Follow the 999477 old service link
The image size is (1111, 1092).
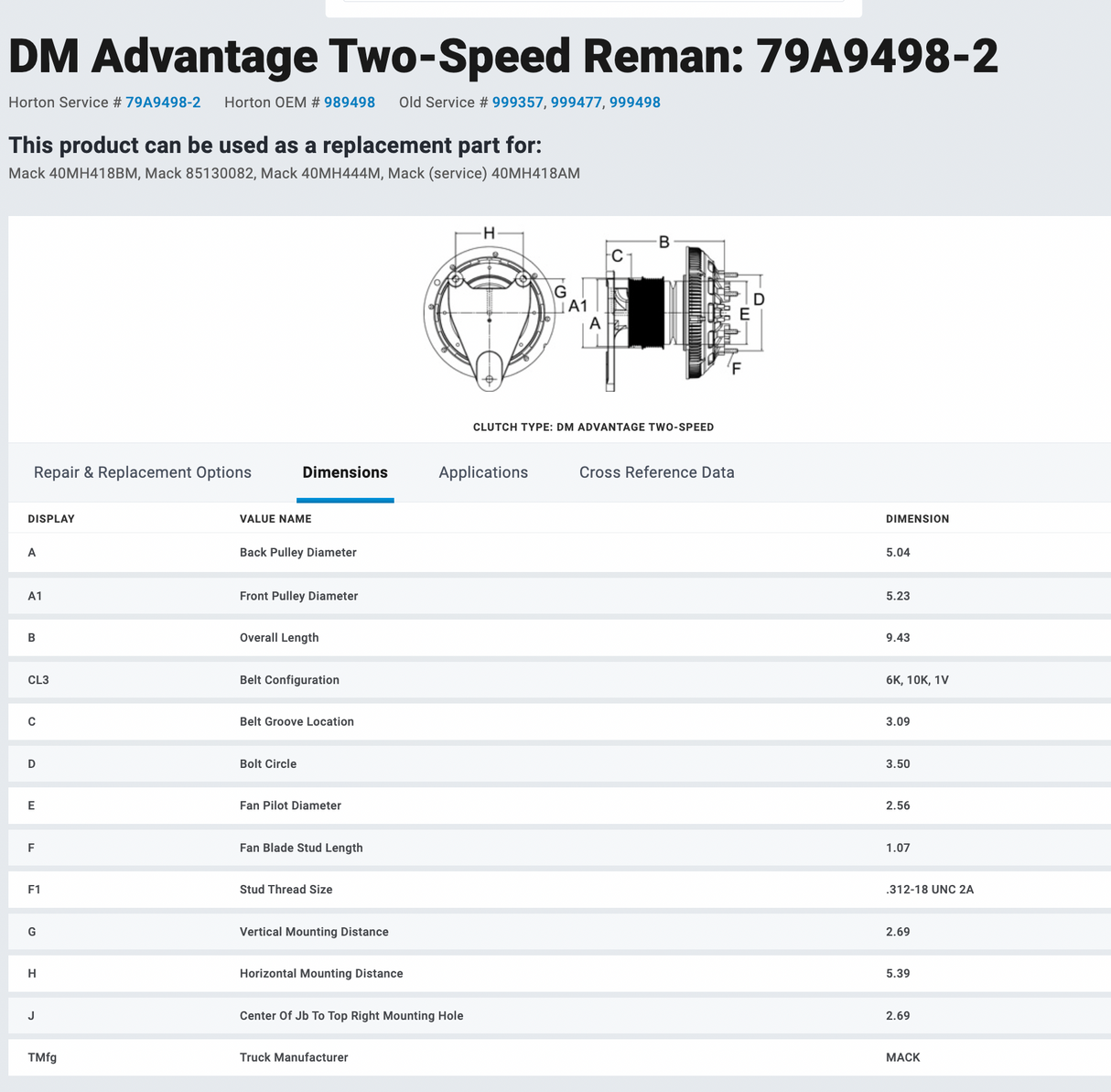pyautogui.click(x=576, y=103)
